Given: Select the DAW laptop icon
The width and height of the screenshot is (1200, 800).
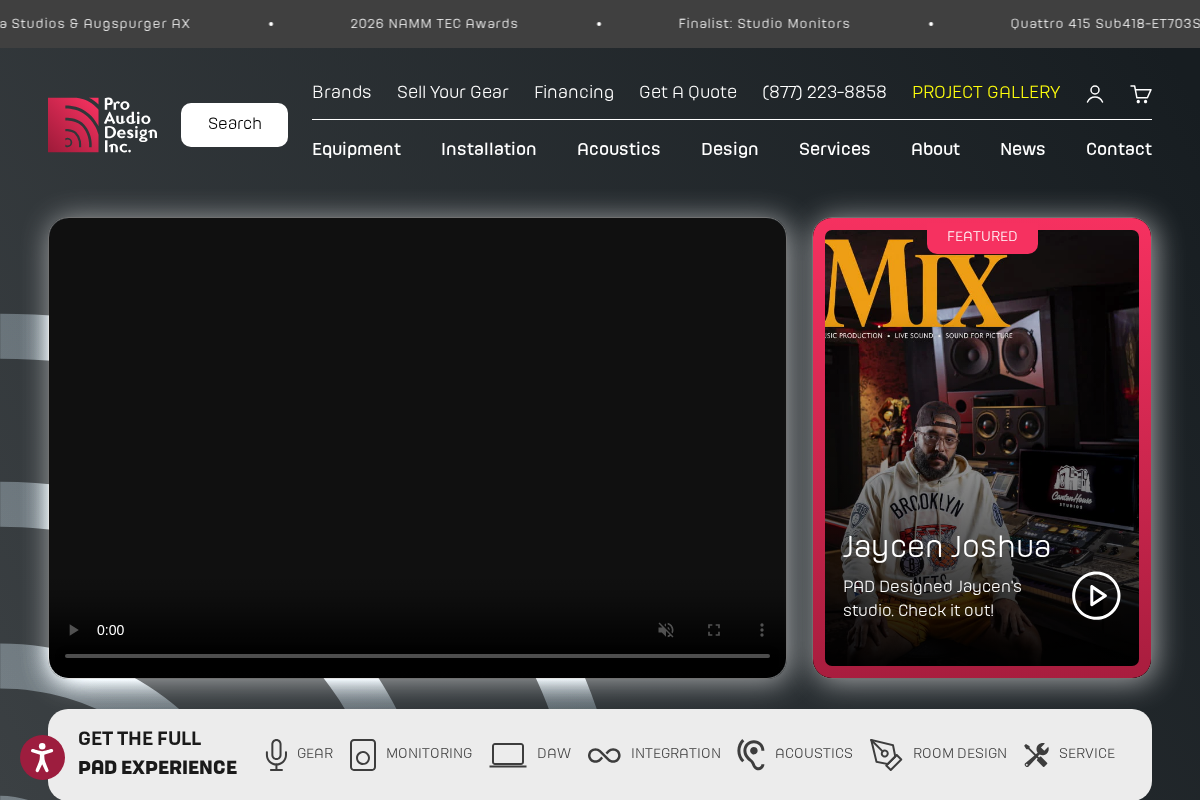Looking at the screenshot, I should 507,755.
